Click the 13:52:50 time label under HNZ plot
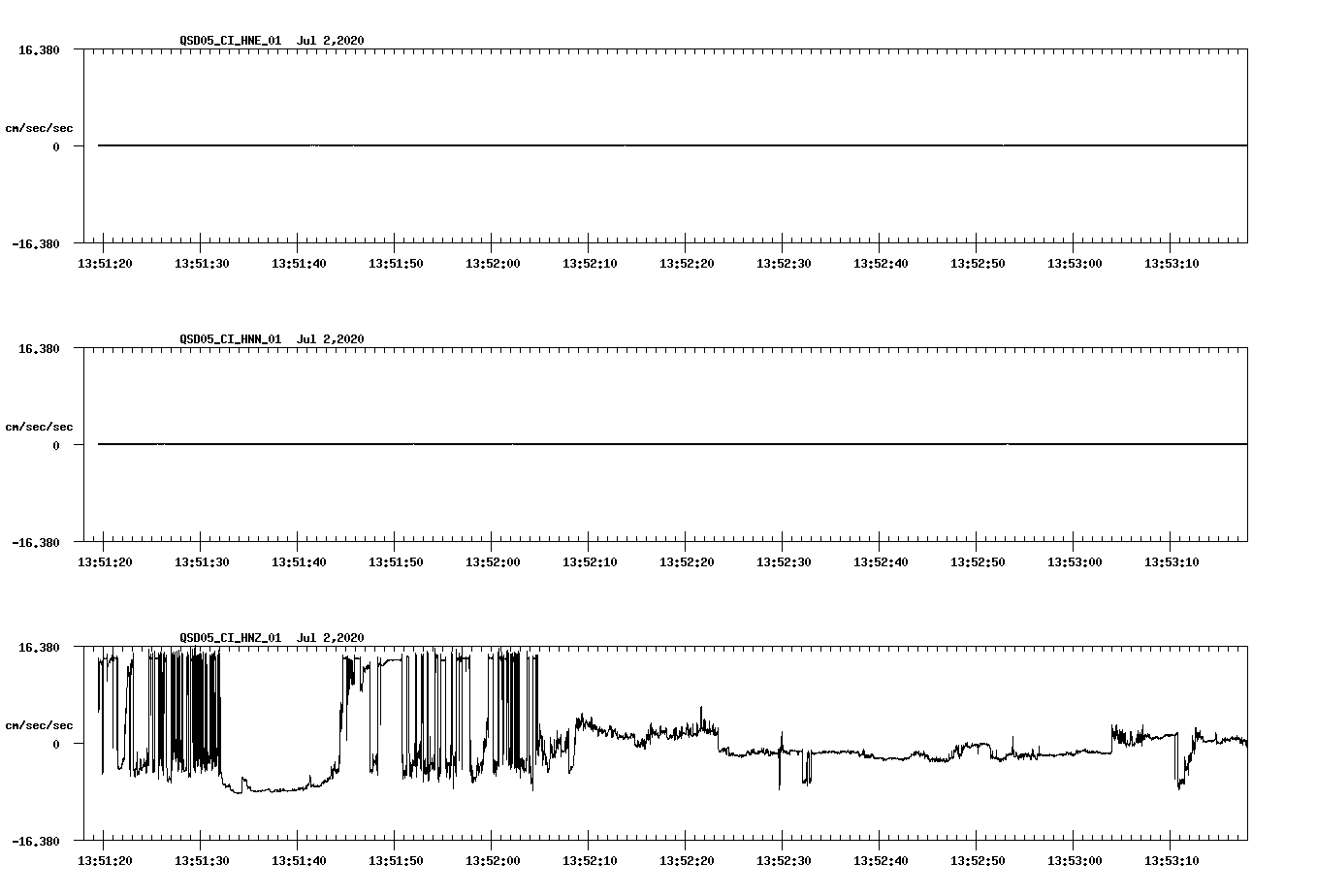 click(x=978, y=861)
